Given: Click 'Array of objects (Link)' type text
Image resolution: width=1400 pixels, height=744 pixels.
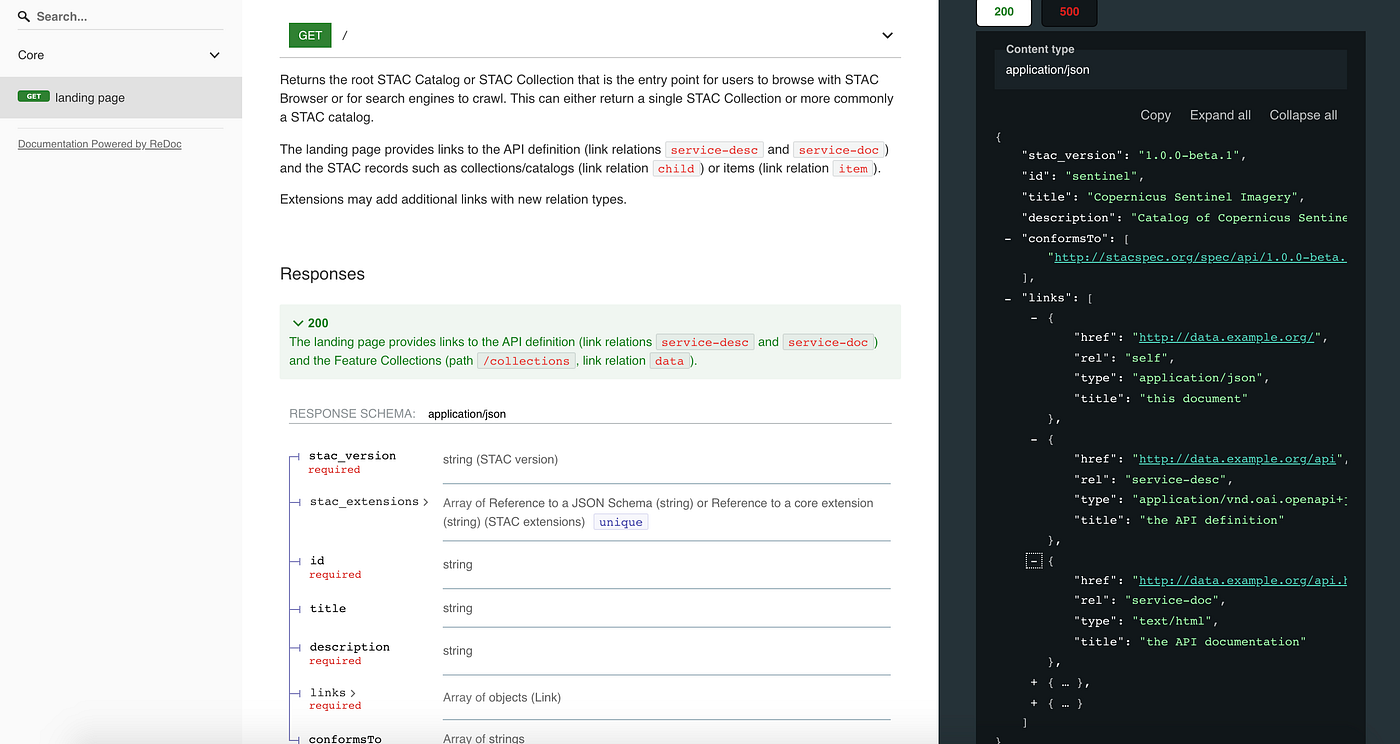Looking at the screenshot, I should [x=502, y=697].
